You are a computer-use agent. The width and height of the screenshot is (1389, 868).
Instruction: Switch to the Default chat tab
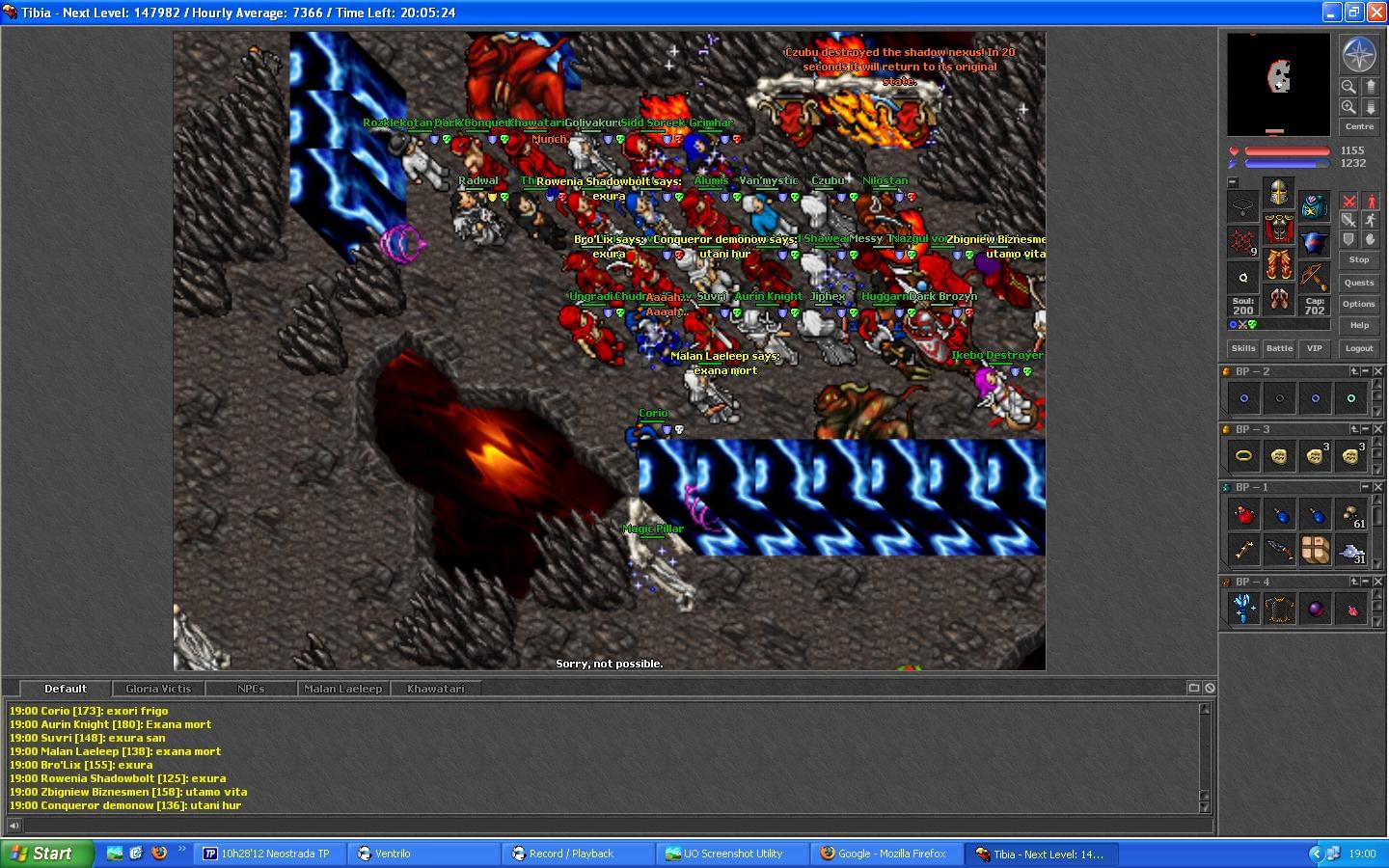66,689
